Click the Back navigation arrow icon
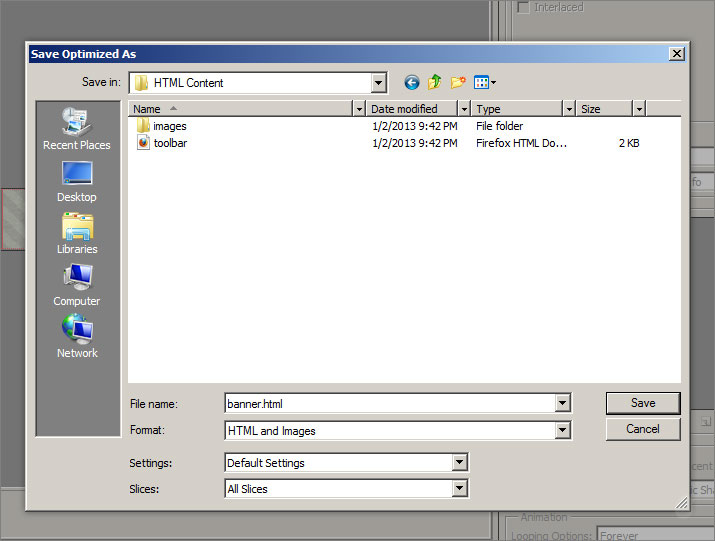Image resolution: width=715 pixels, height=541 pixels. coord(411,83)
